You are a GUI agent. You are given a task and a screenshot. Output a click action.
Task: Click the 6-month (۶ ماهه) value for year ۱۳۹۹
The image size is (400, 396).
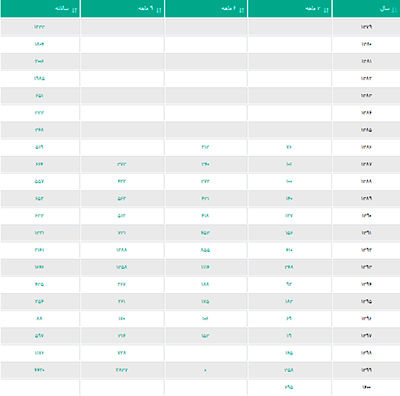click(x=205, y=370)
